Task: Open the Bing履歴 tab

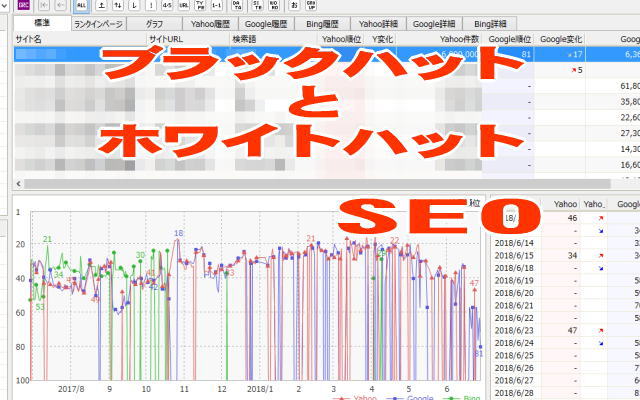Action: tap(322, 24)
